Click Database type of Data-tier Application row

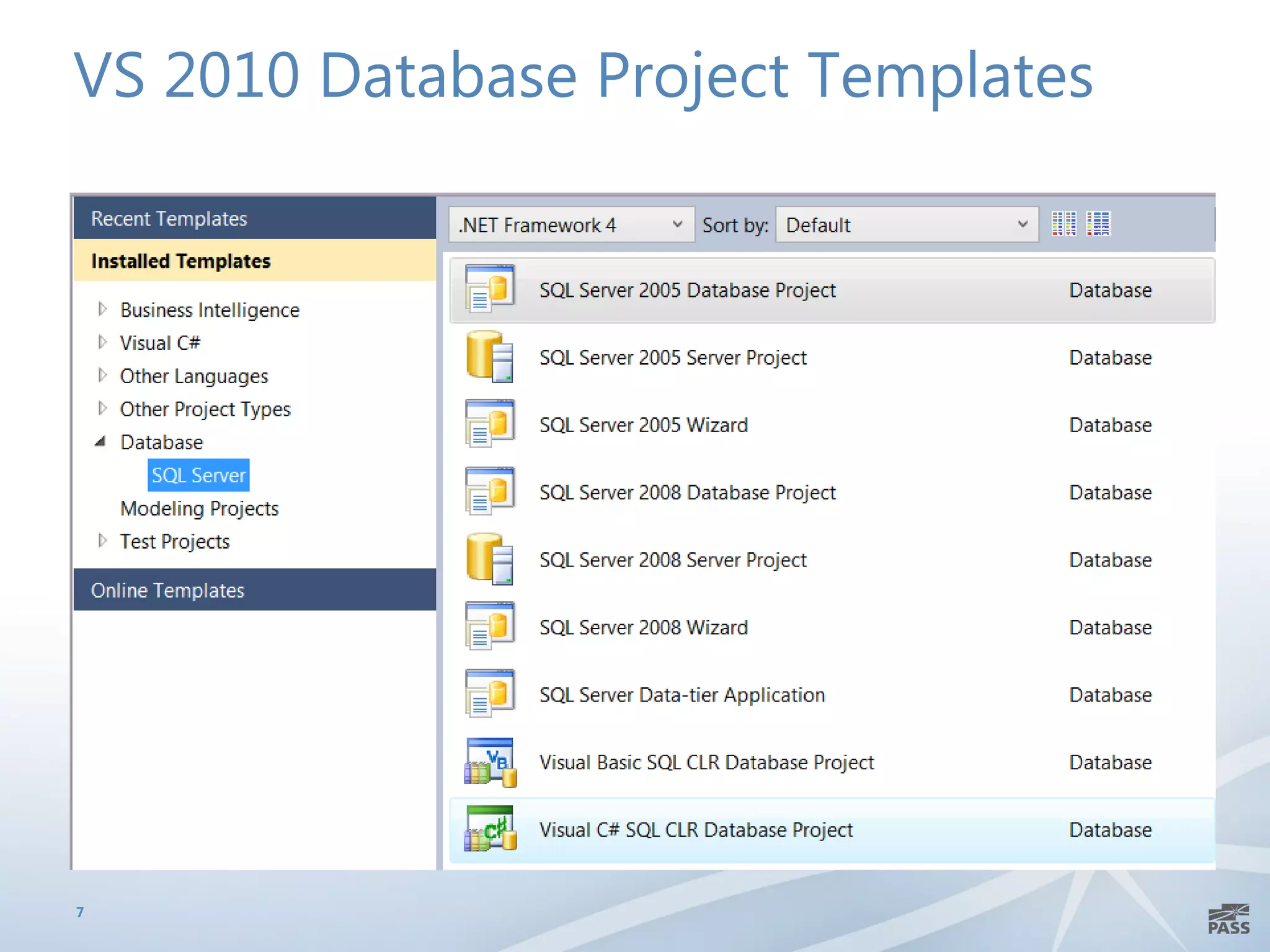[x=1110, y=695]
